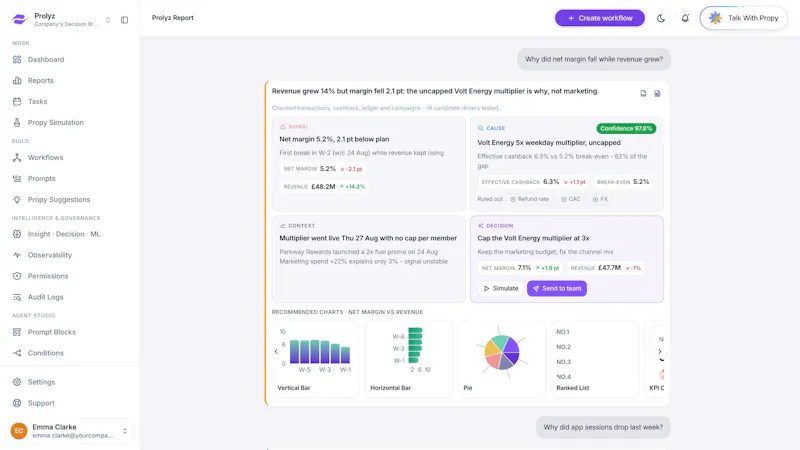Click the Send to team button
The width and height of the screenshot is (800, 450).
coord(557,288)
